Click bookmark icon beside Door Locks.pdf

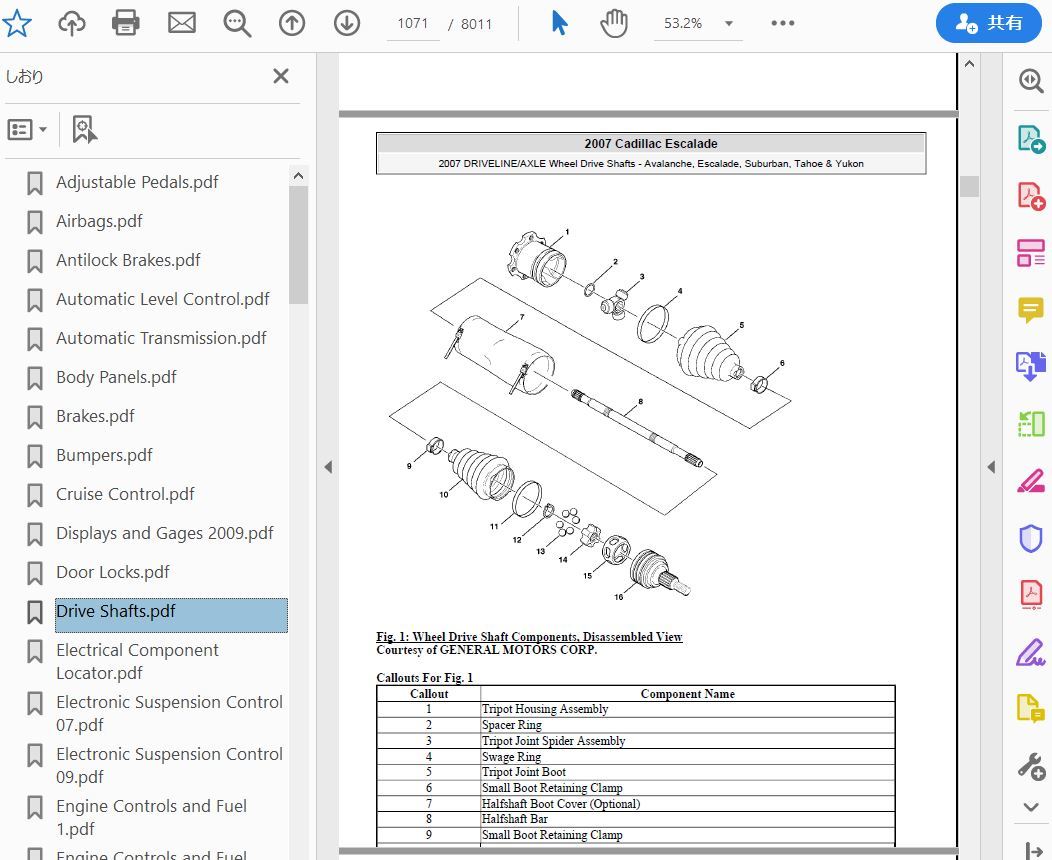(35, 573)
